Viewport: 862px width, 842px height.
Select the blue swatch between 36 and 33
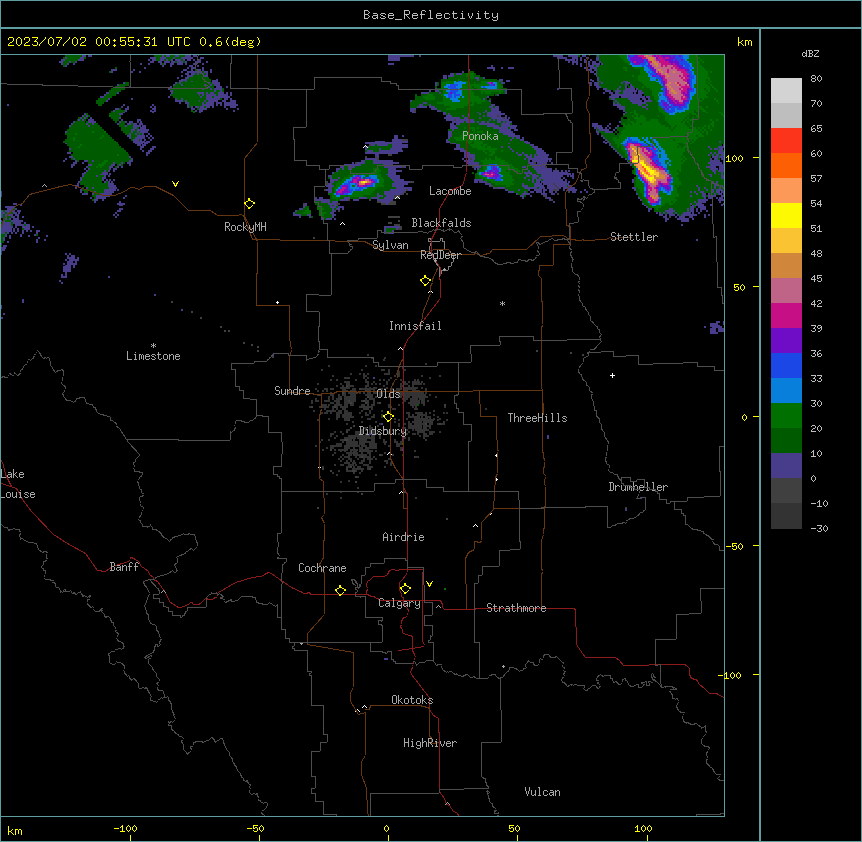(786, 365)
